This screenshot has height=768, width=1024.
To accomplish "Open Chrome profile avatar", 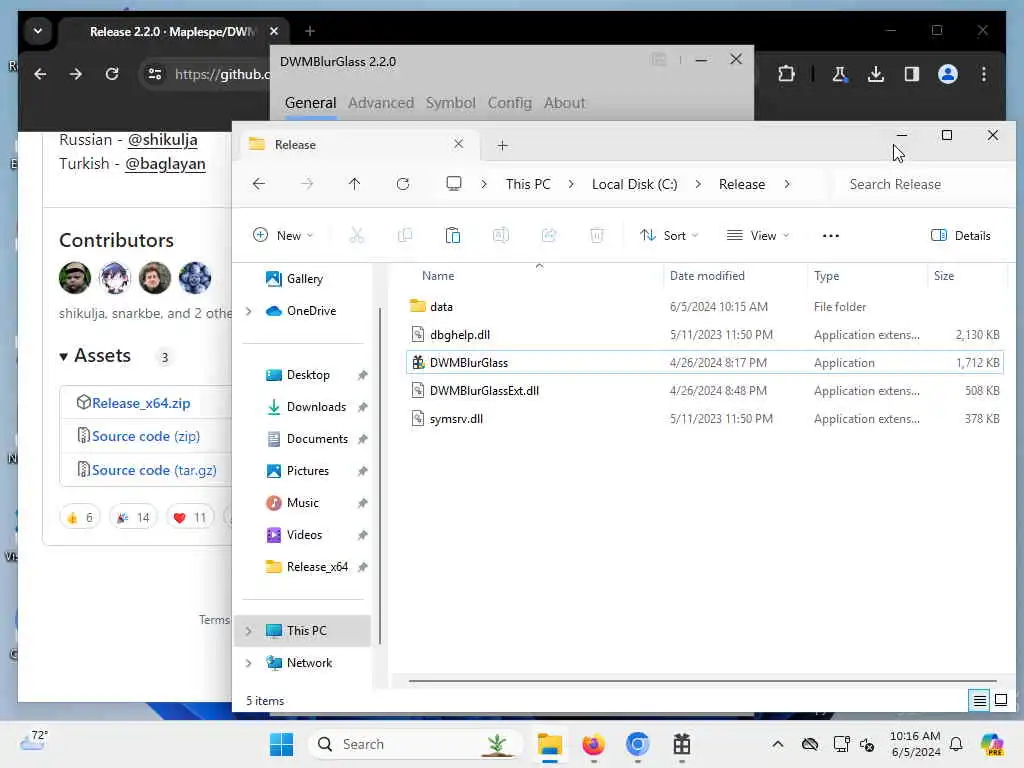I will tap(948, 74).
